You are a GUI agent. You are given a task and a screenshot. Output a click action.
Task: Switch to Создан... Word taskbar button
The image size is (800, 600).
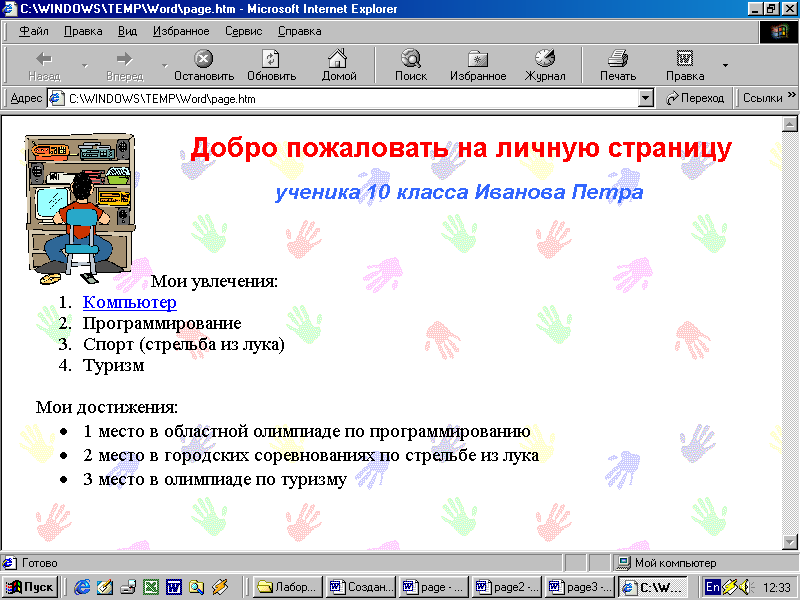361,587
